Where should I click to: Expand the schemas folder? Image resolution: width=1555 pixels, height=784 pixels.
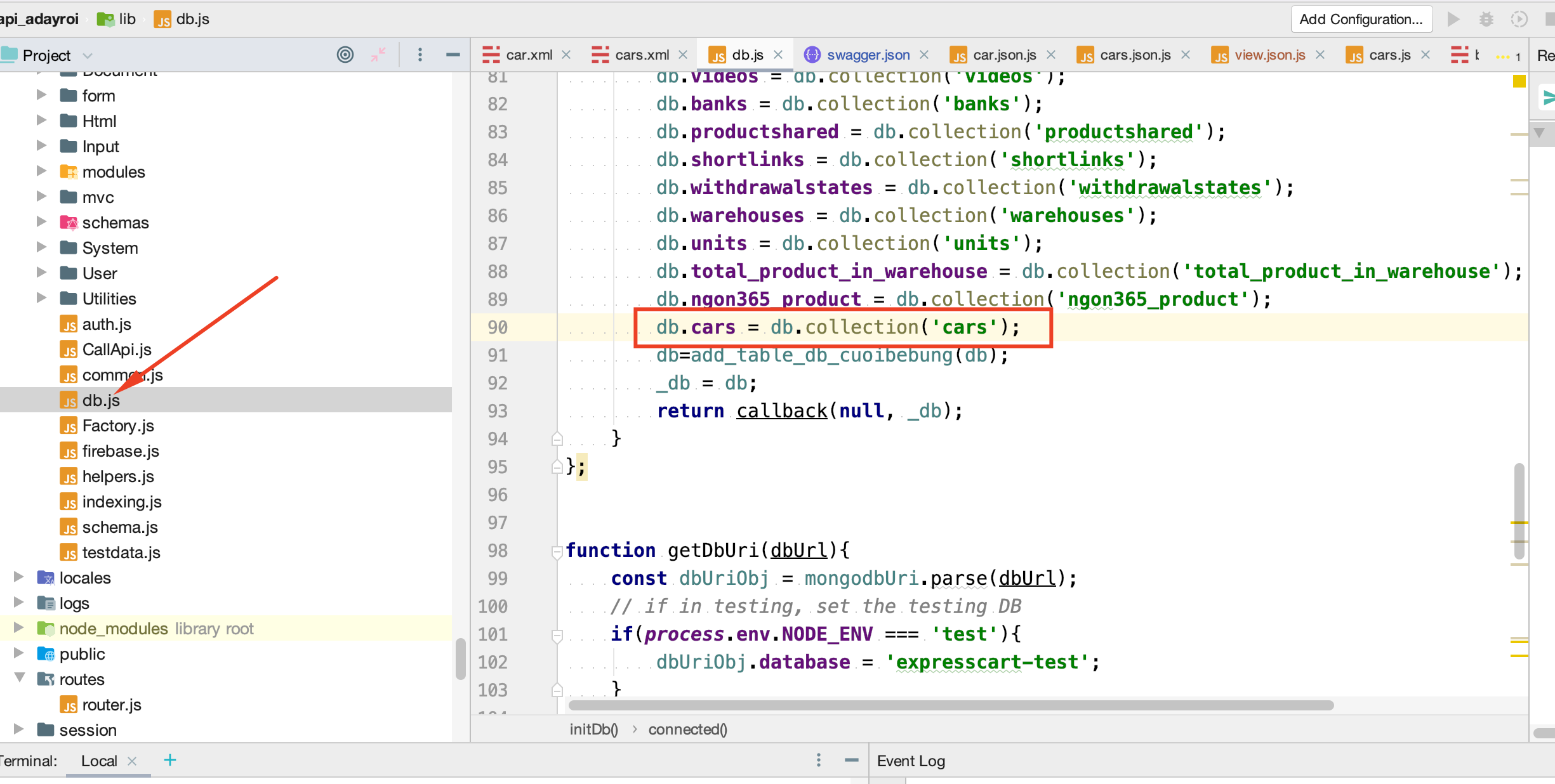click(41, 222)
